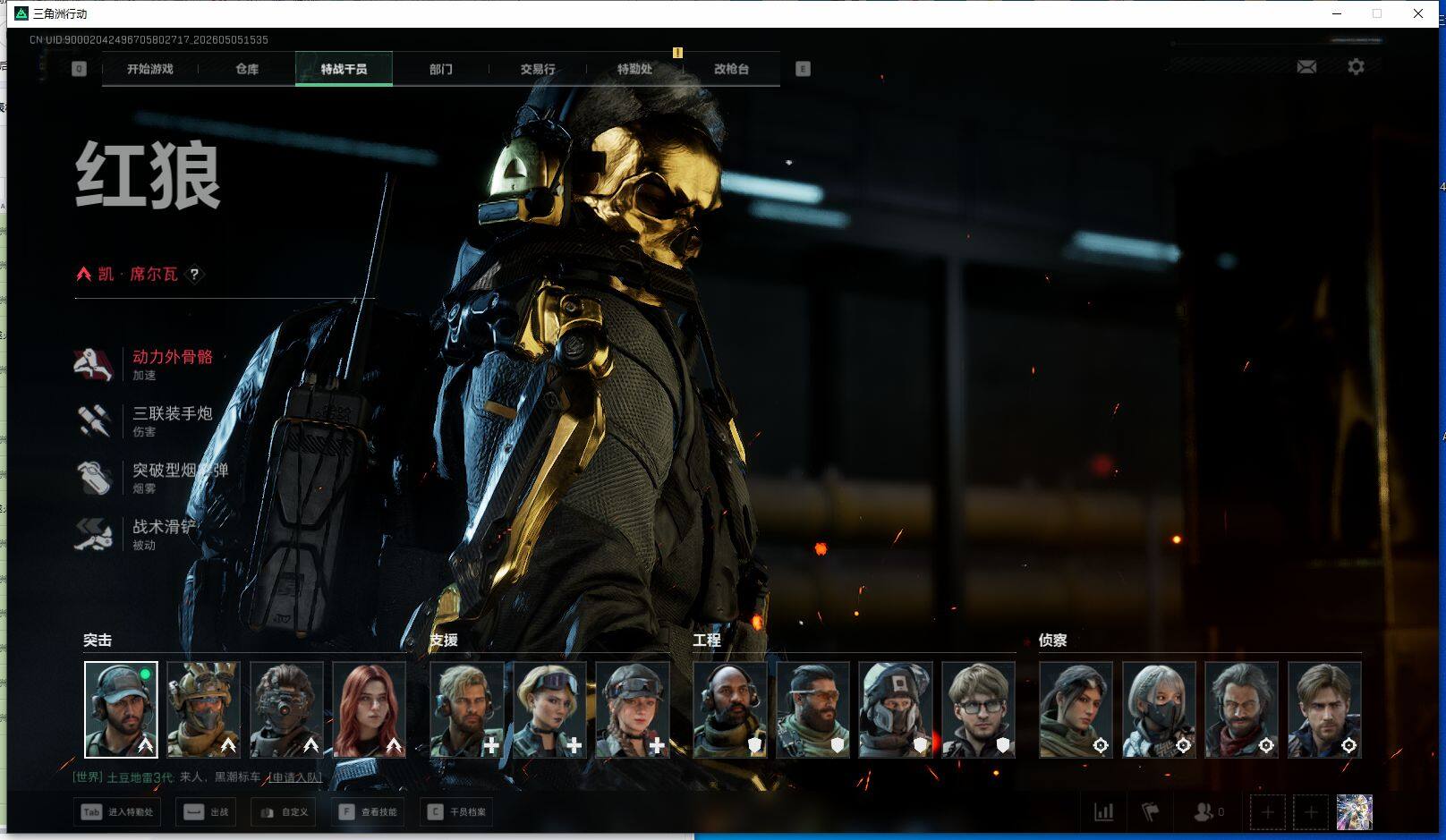The width and height of the screenshot is (1446, 840).
Task: Select the 动力外骨骼 skill icon
Action: pos(94,364)
